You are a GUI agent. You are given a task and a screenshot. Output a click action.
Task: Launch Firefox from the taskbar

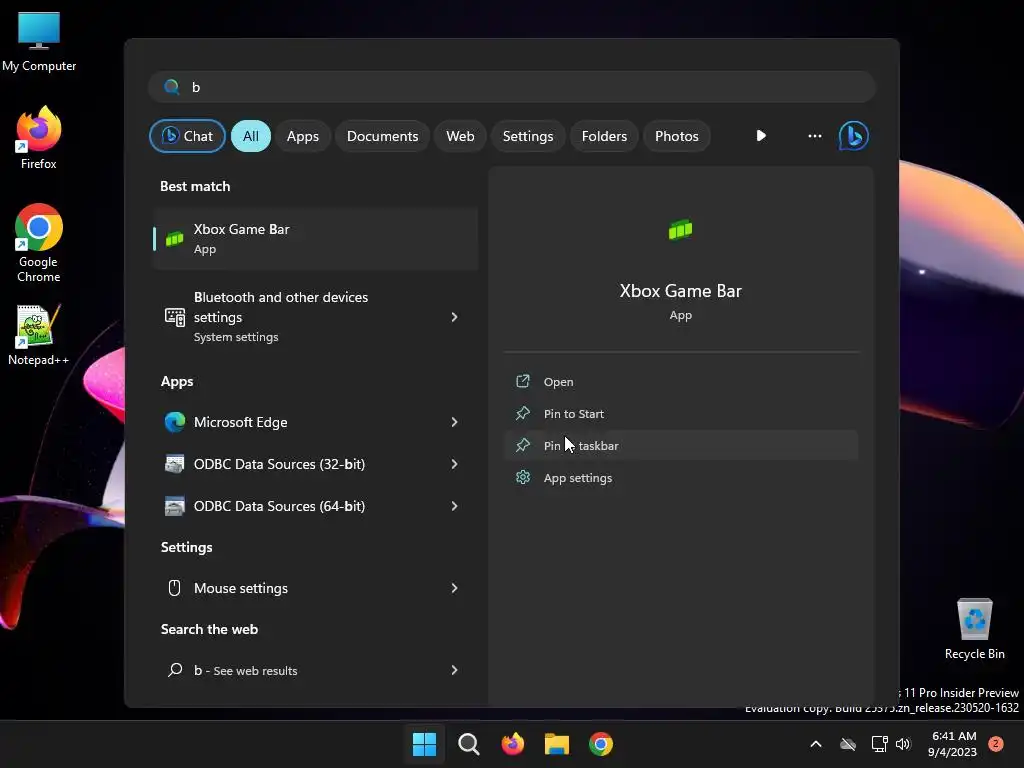click(513, 744)
